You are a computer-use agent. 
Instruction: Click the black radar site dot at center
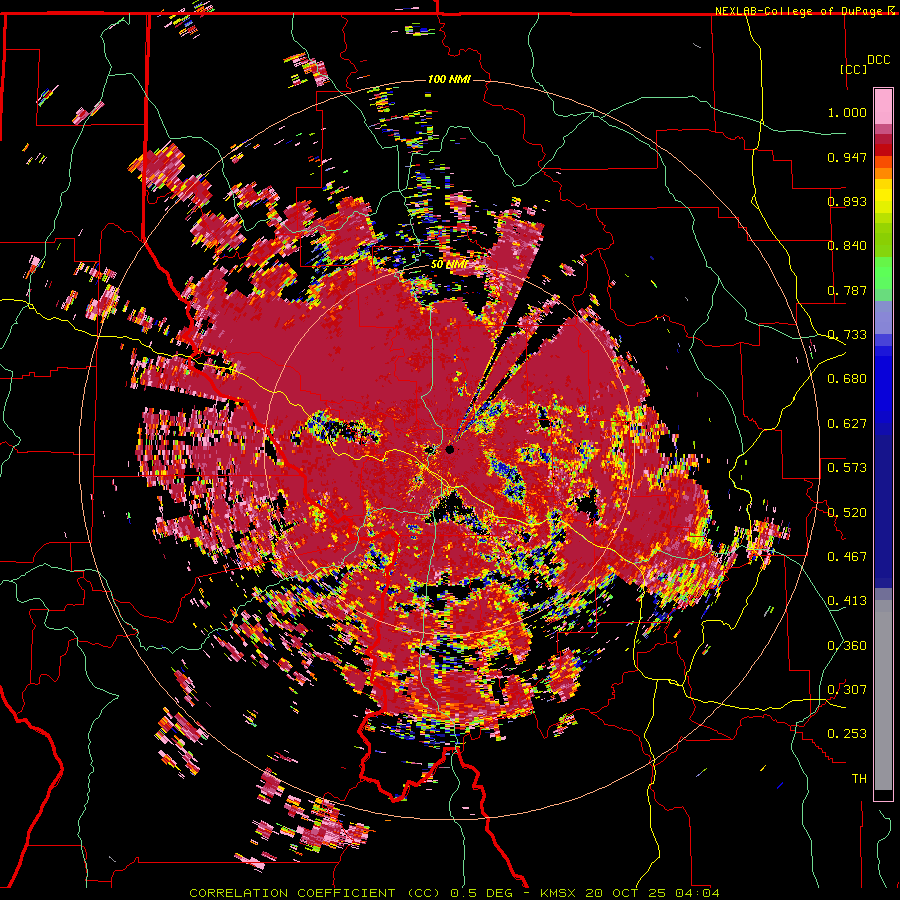tap(450, 449)
